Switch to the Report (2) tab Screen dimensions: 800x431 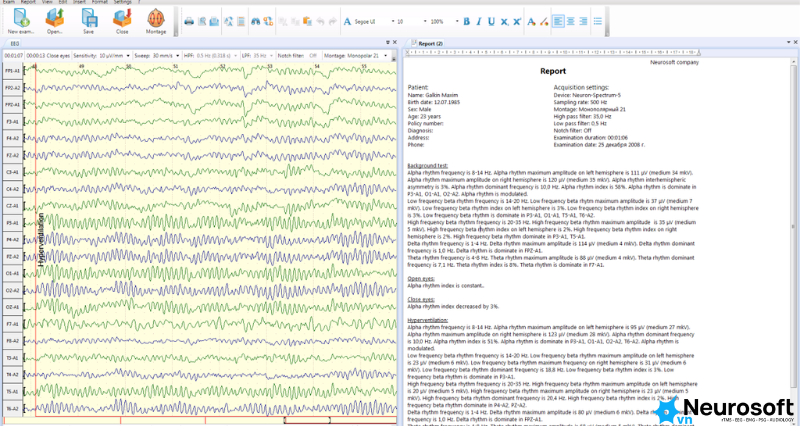(428, 43)
